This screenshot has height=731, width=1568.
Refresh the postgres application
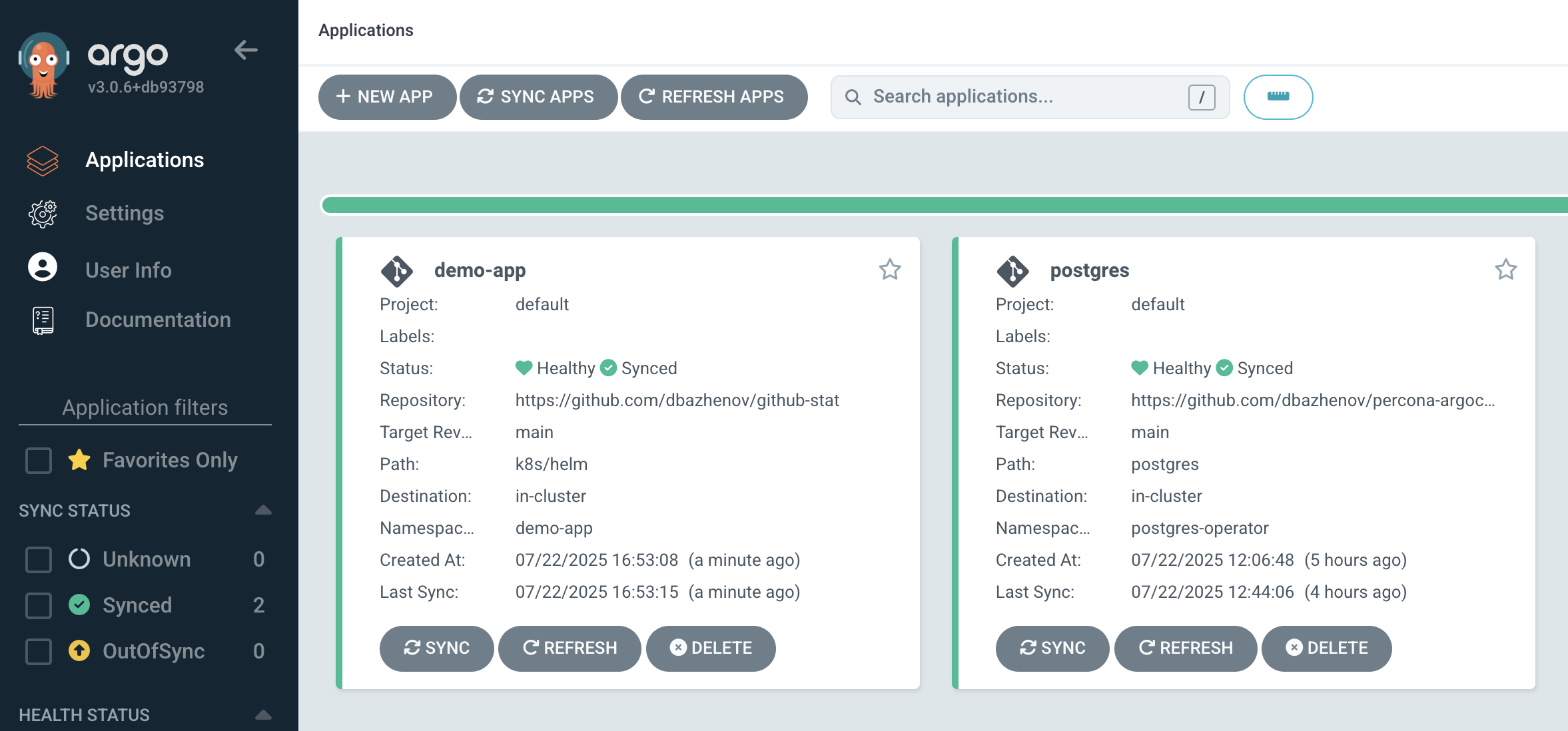(1186, 648)
